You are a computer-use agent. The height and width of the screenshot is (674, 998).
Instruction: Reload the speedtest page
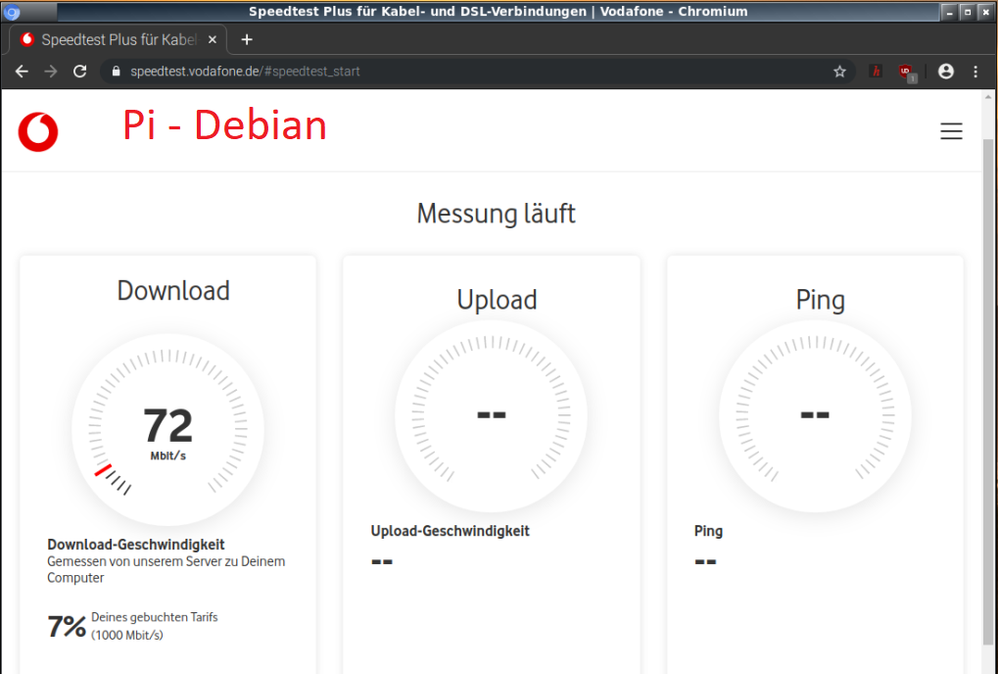pos(80,71)
